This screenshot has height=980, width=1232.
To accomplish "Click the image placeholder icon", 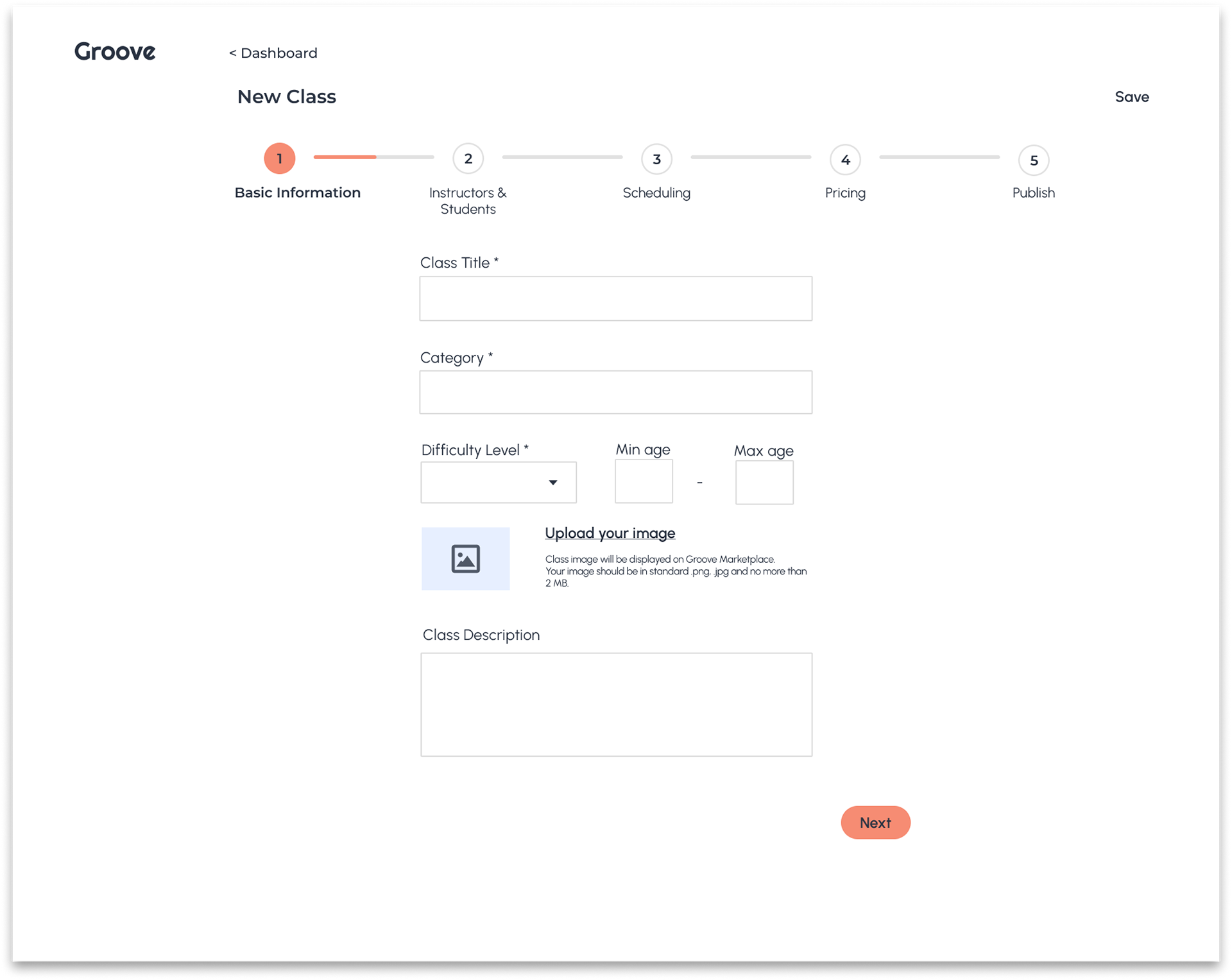I will pyautogui.click(x=465, y=559).
